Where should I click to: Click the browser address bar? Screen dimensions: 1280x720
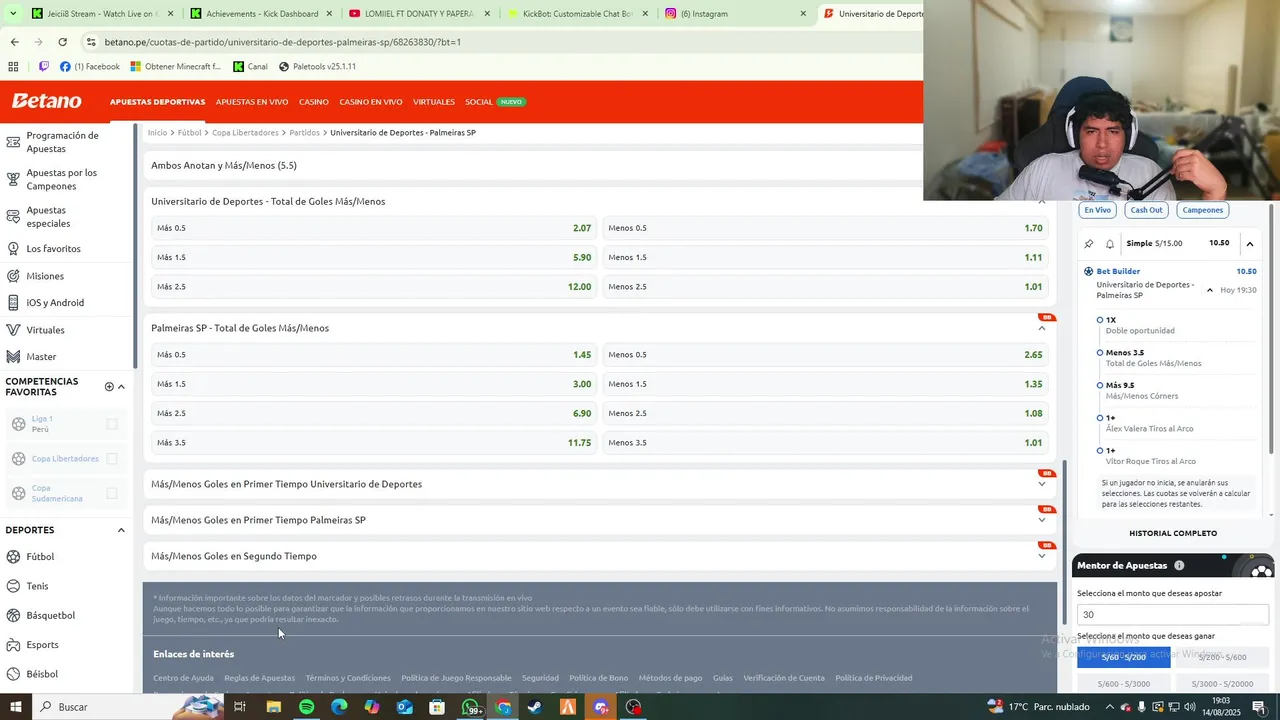pos(500,42)
